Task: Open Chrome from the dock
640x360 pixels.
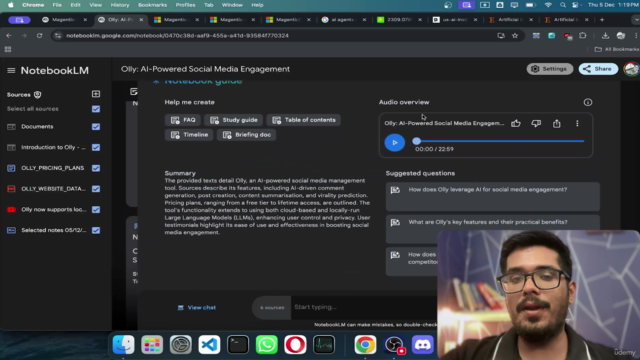Action: (365, 345)
